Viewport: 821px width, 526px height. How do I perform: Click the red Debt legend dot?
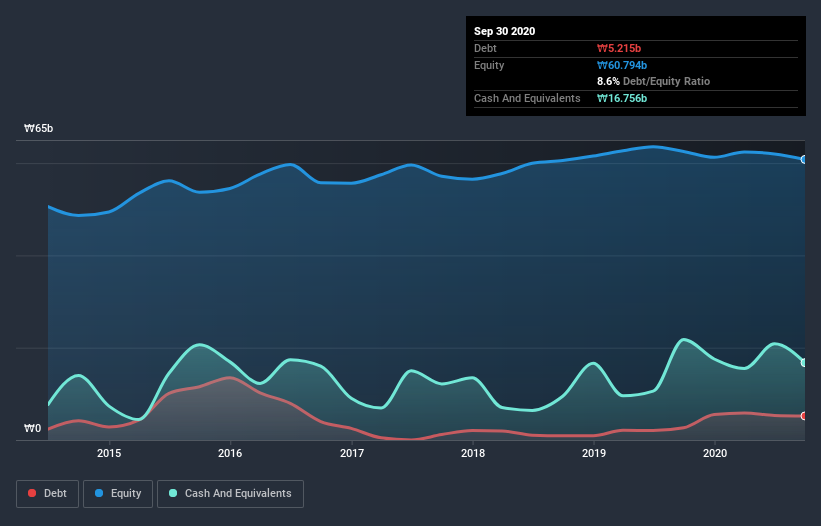(x=32, y=493)
